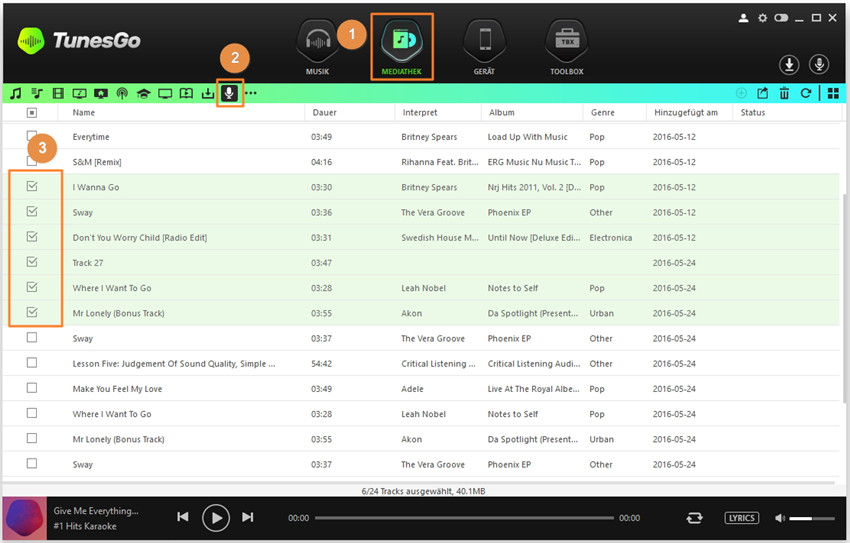
Task: Open the Playlists category icon
Action: tap(37, 93)
